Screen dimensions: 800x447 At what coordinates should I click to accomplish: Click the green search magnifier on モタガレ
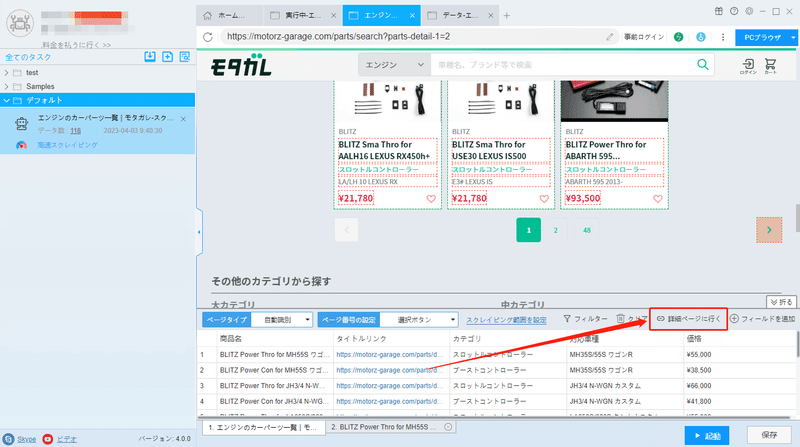[x=703, y=65]
